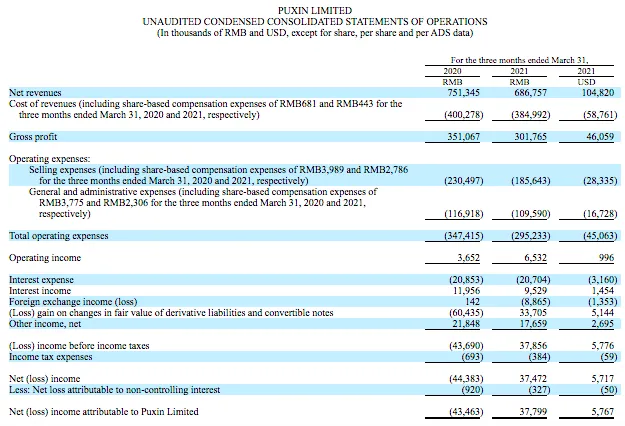This screenshot has height=426, width=625.
Task: Click Income tax expenses value (384)
Action: (539, 357)
